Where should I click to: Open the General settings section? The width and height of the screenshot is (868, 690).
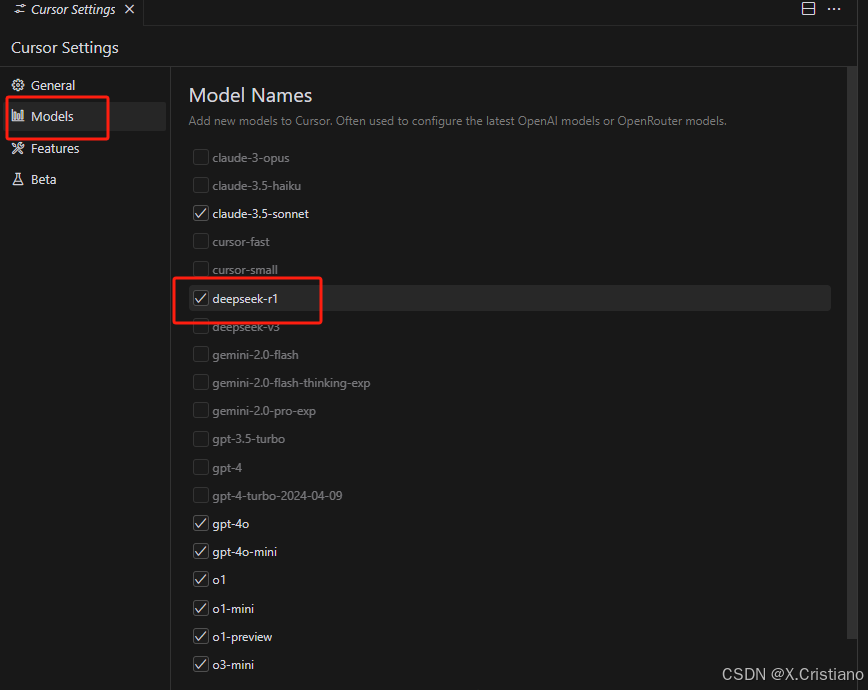[x=86, y=85]
